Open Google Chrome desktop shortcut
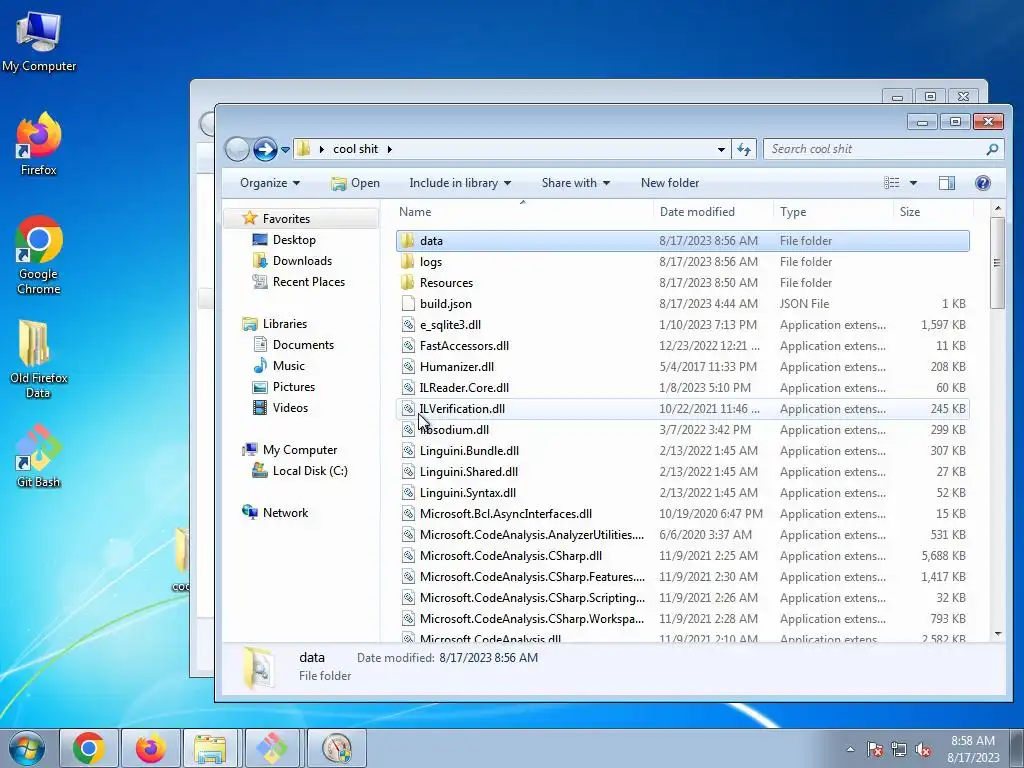The image size is (1024, 768). tap(39, 255)
